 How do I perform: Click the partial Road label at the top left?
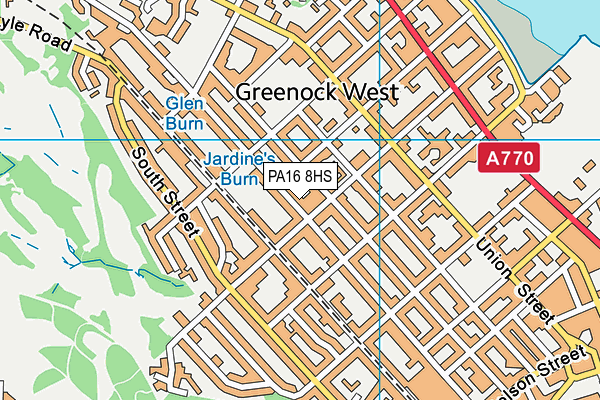tap(36, 34)
